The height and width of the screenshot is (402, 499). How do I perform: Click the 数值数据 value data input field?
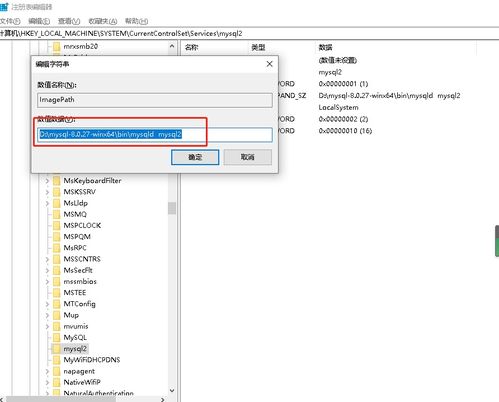coord(155,135)
